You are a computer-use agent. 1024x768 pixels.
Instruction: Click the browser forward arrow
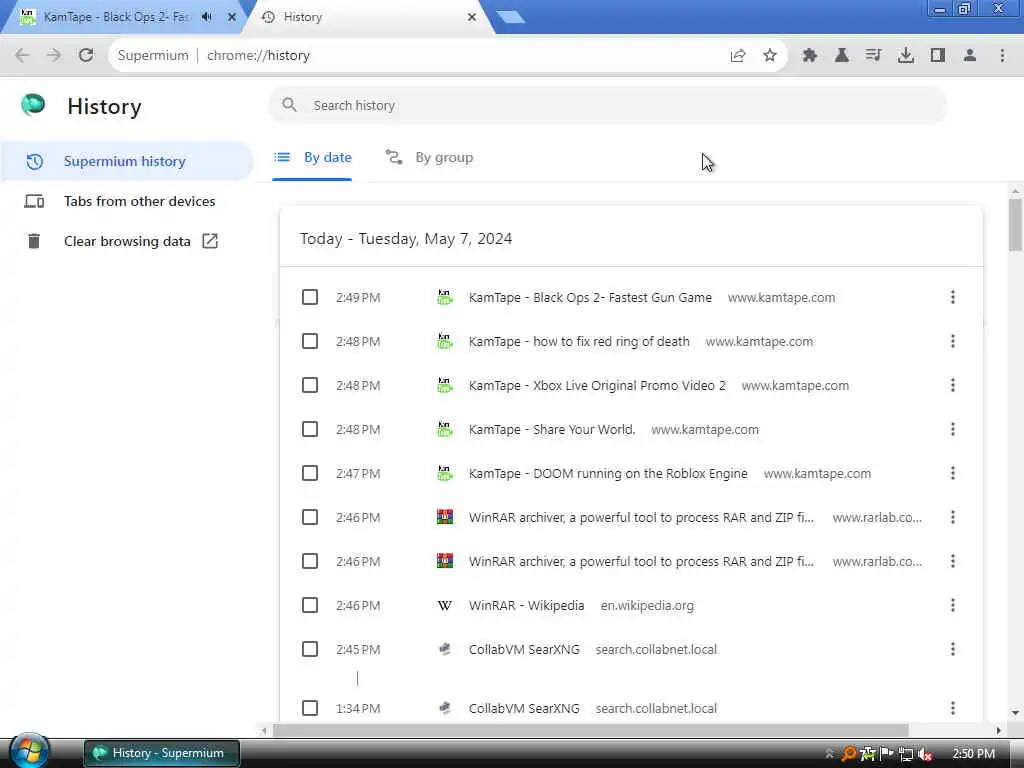click(x=54, y=56)
